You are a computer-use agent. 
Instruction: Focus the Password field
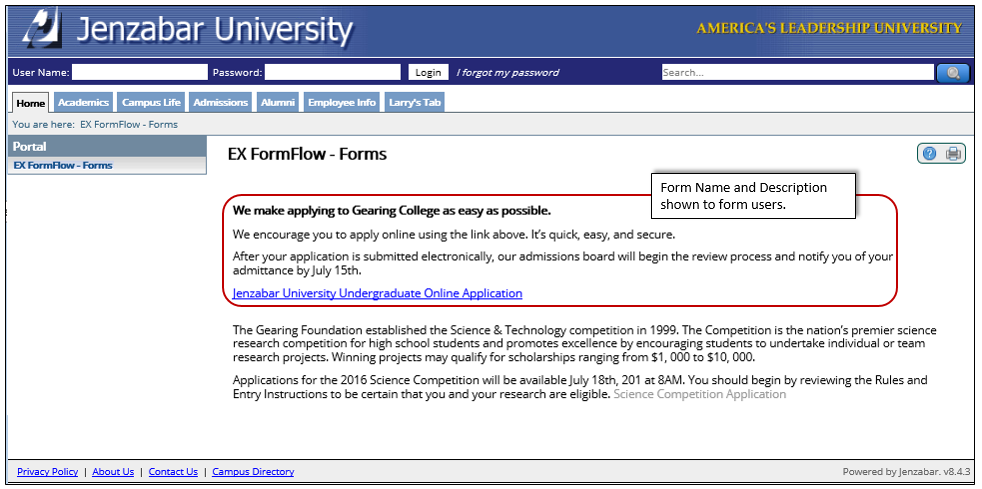click(x=333, y=73)
